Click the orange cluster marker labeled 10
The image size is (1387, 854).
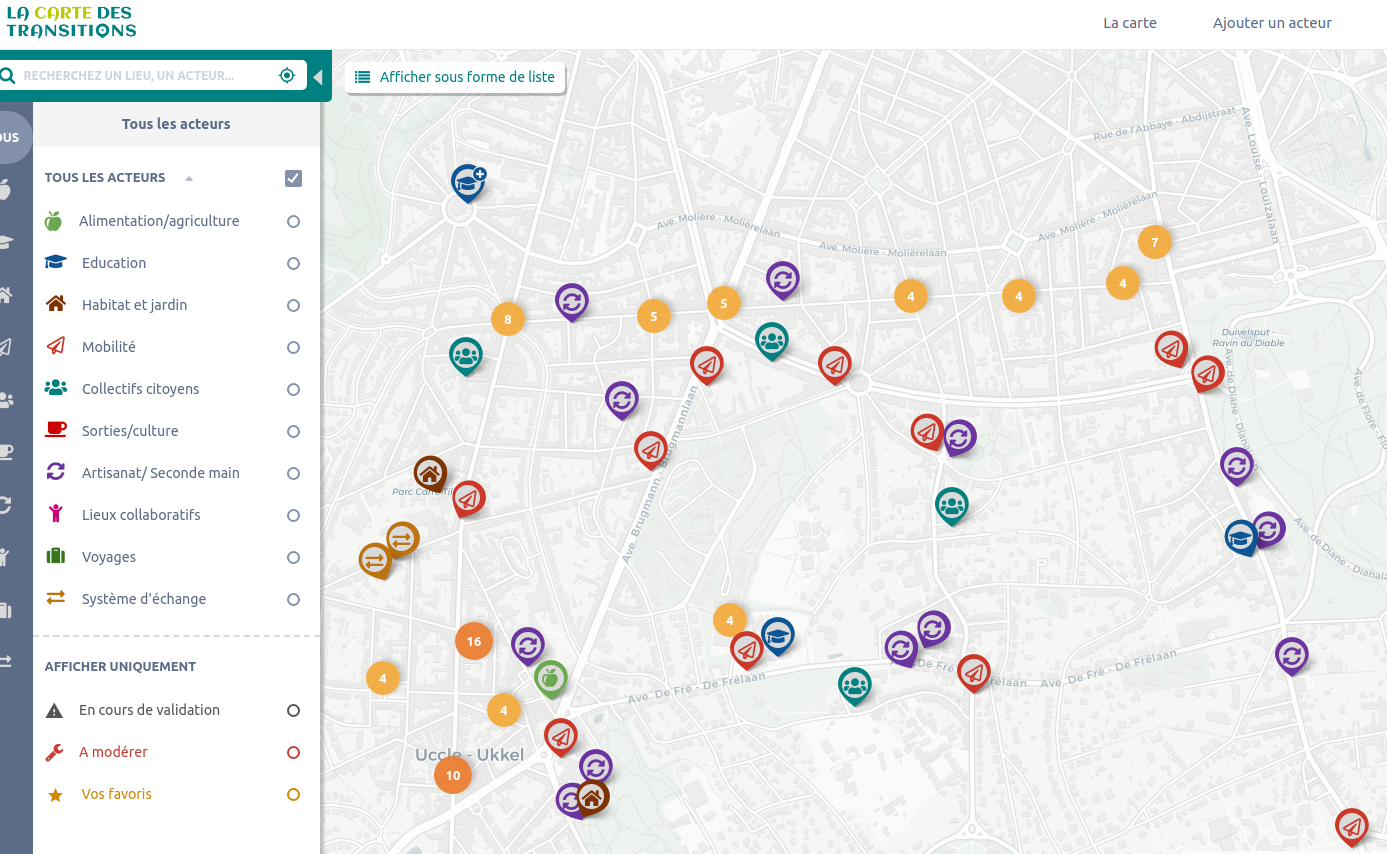(x=453, y=775)
